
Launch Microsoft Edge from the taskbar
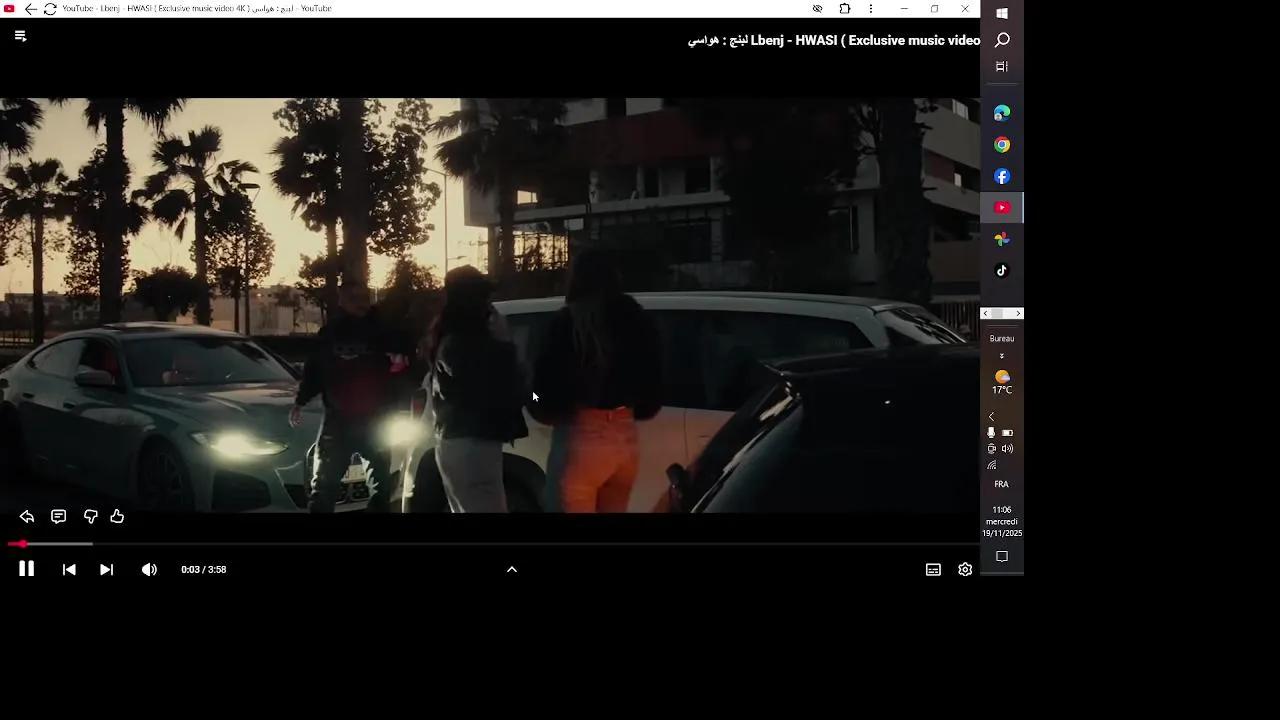point(1002,113)
